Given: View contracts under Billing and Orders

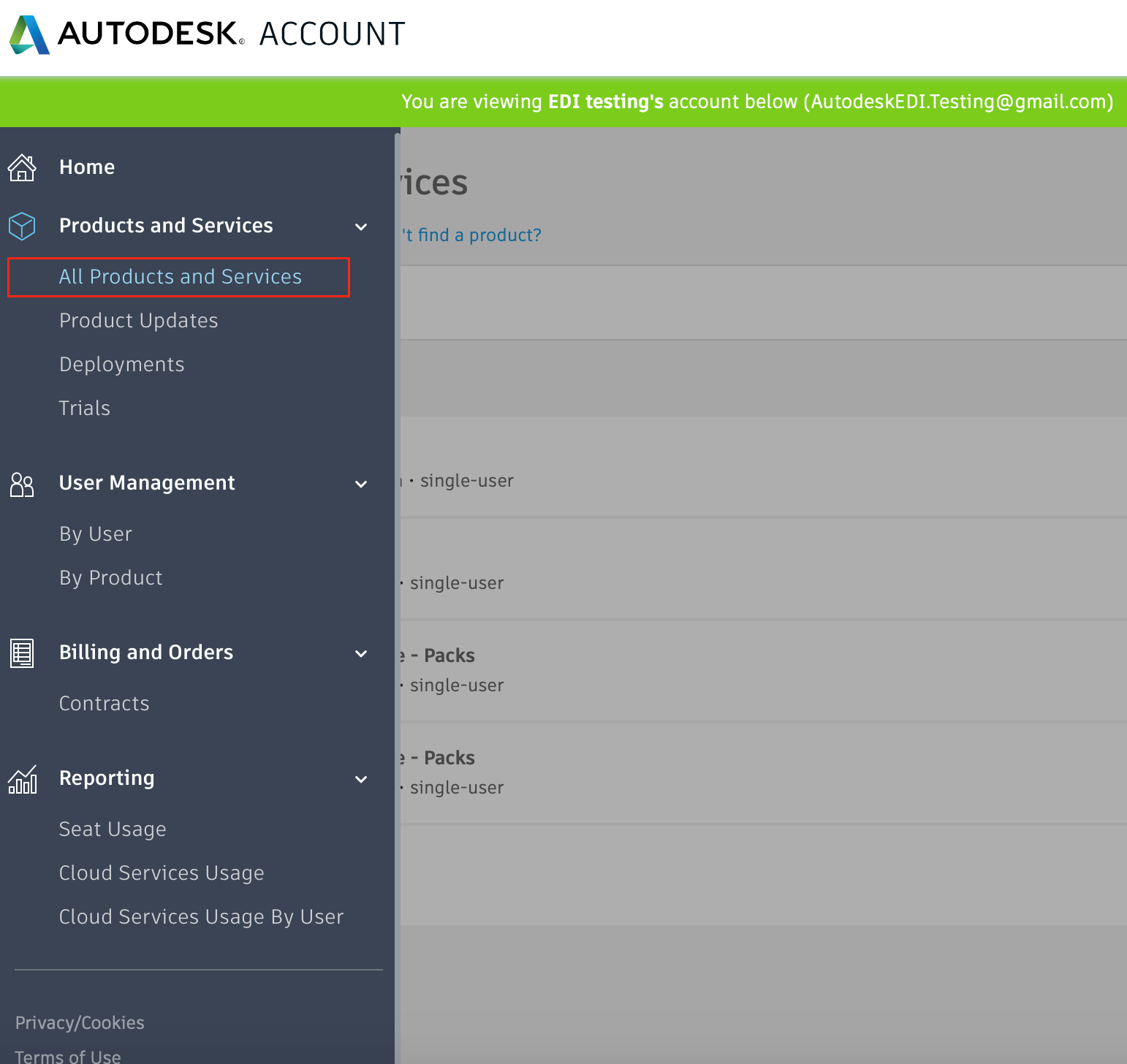Looking at the screenshot, I should pos(104,703).
